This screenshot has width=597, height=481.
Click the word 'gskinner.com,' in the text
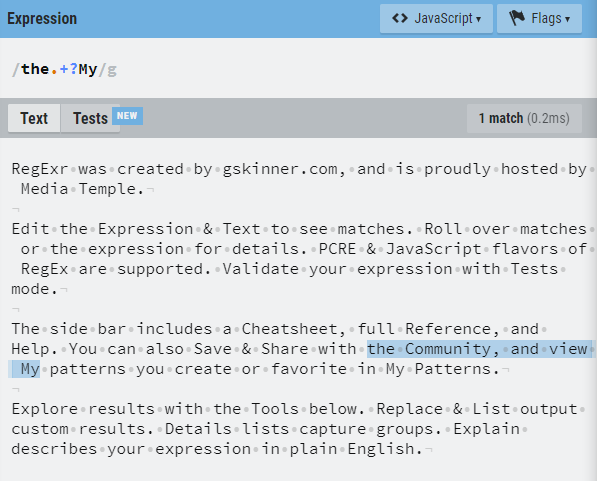pos(284,169)
